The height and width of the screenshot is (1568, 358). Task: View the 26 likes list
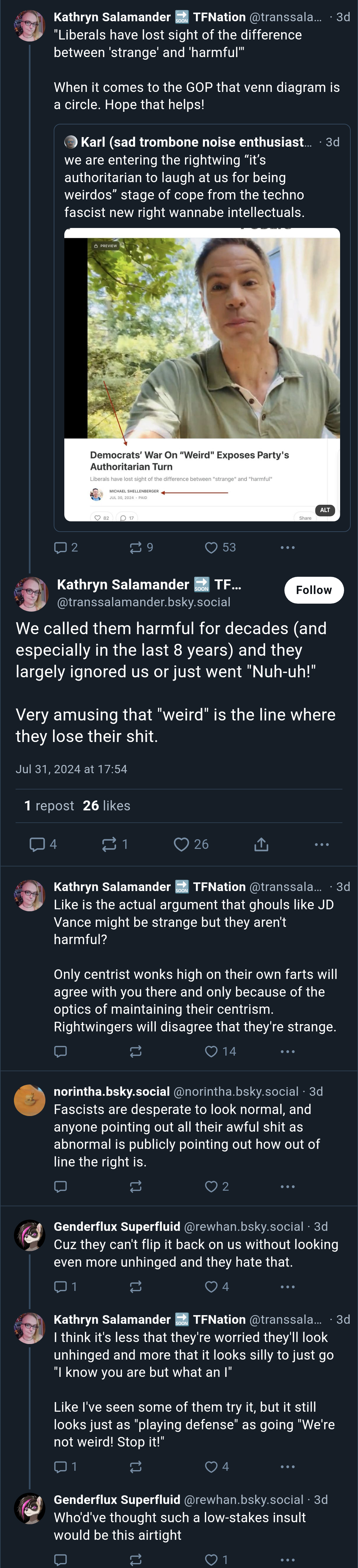(x=106, y=805)
